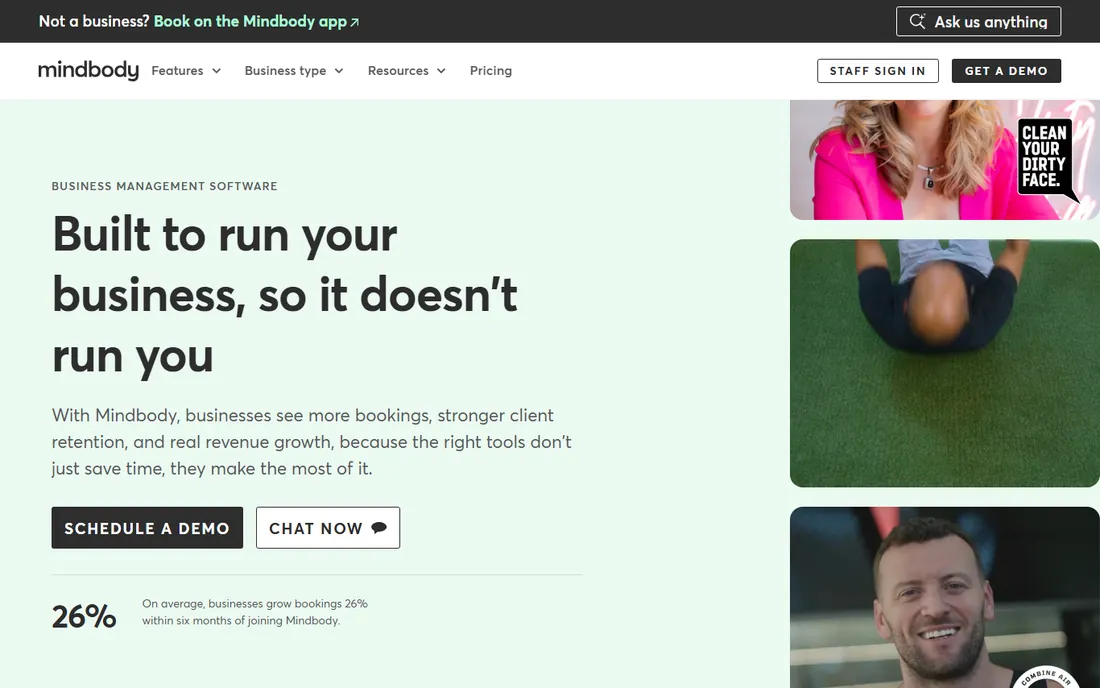Click the external arrow icon after Mindbody app
The width and height of the screenshot is (1100, 688).
tap(355, 22)
